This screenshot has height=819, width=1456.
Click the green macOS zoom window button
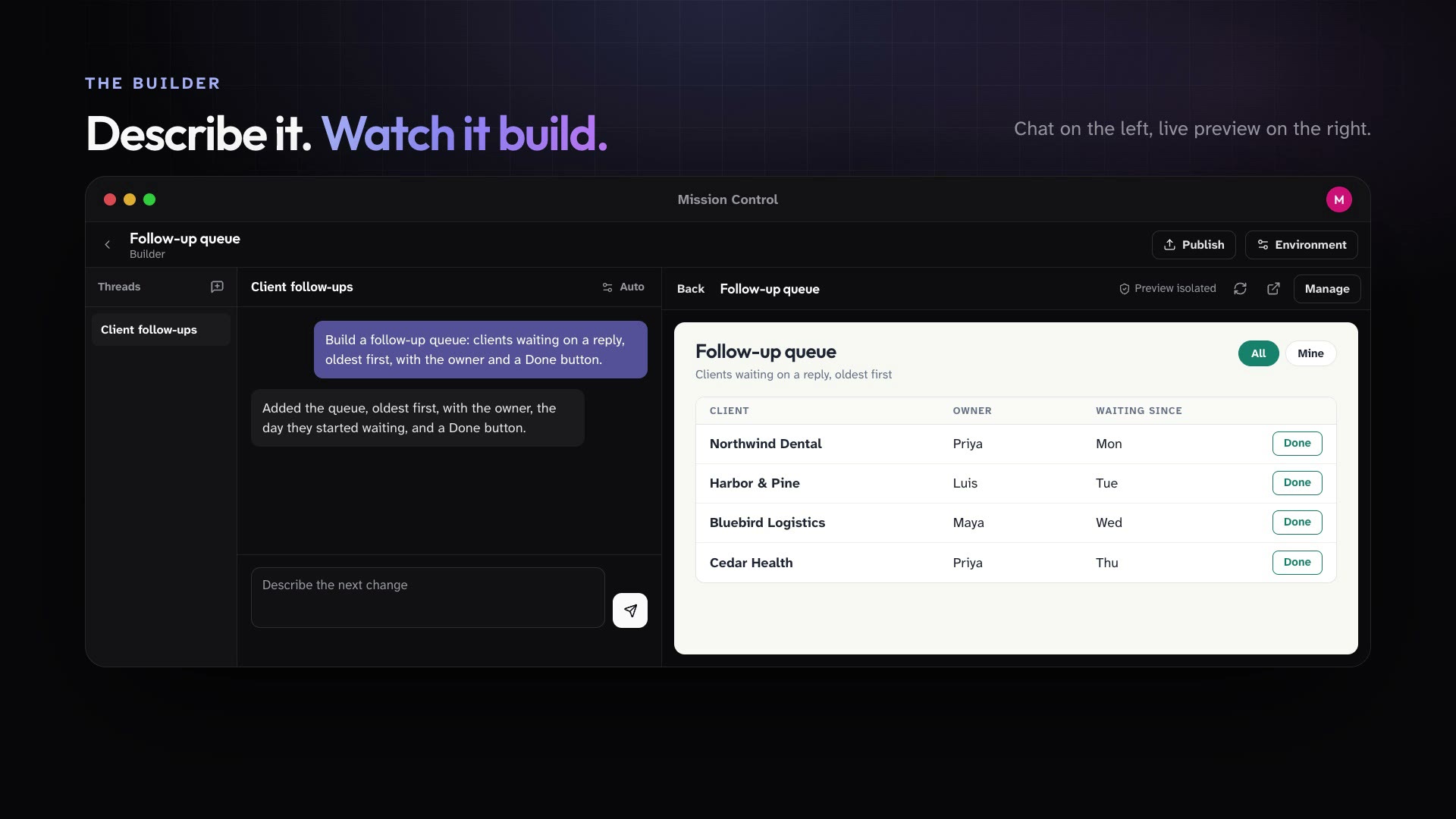[x=149, y=199]
